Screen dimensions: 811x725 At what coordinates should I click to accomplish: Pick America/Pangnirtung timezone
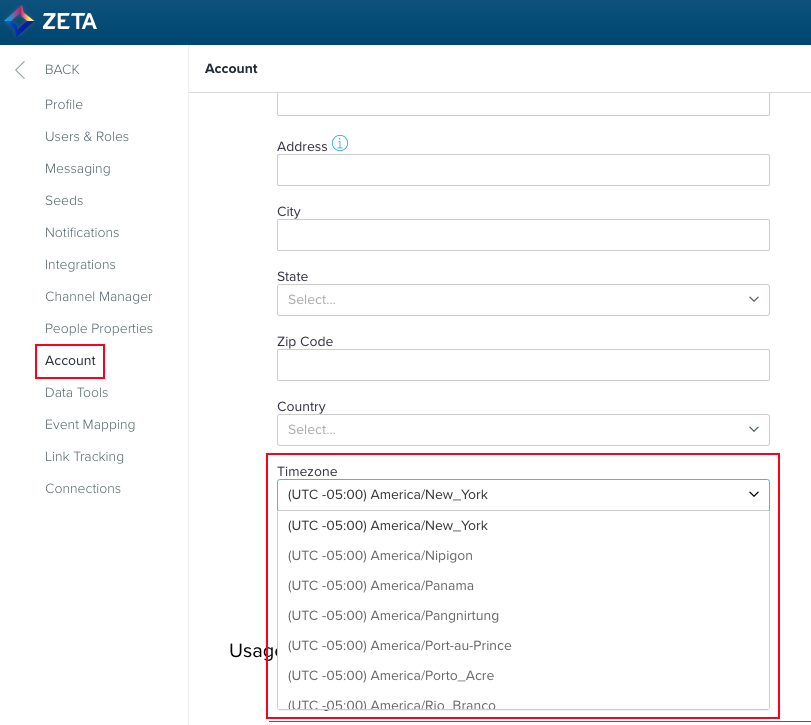click(x=393, y=615)
